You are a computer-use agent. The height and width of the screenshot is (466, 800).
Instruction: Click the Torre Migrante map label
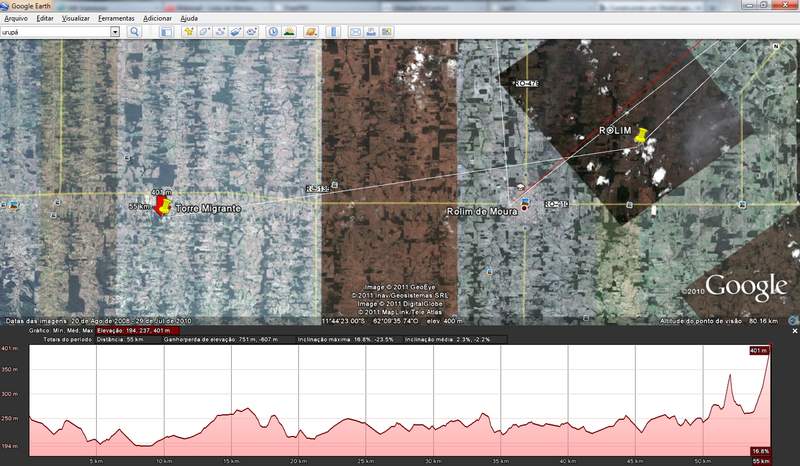208,208
